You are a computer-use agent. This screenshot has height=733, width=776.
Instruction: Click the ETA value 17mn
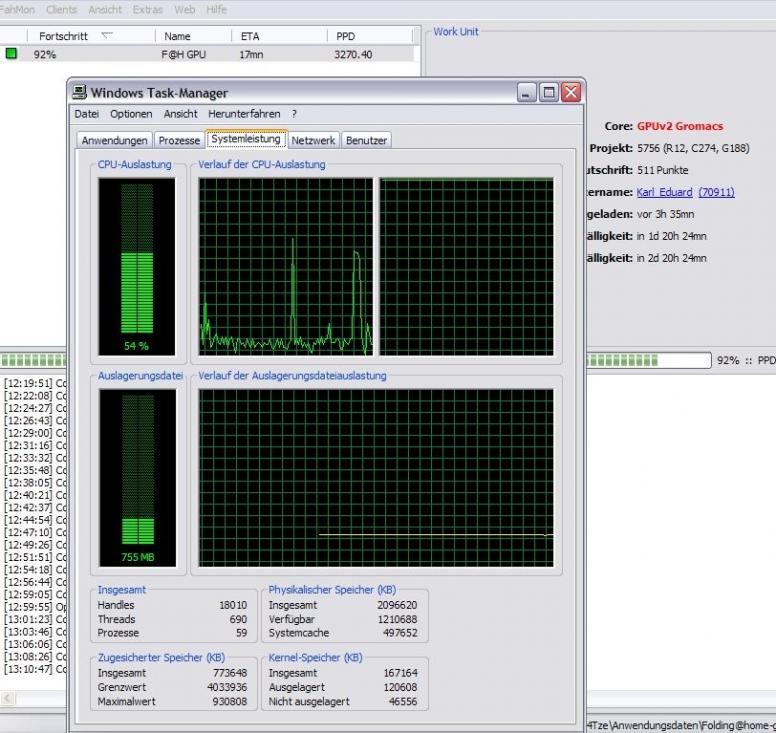tap(251, 54)
